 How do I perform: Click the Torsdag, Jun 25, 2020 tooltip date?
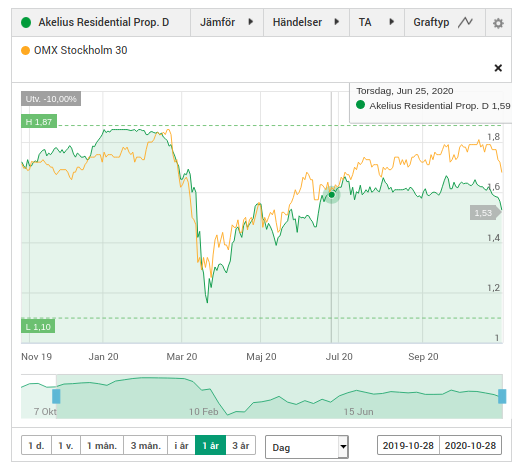pos(405,91)
